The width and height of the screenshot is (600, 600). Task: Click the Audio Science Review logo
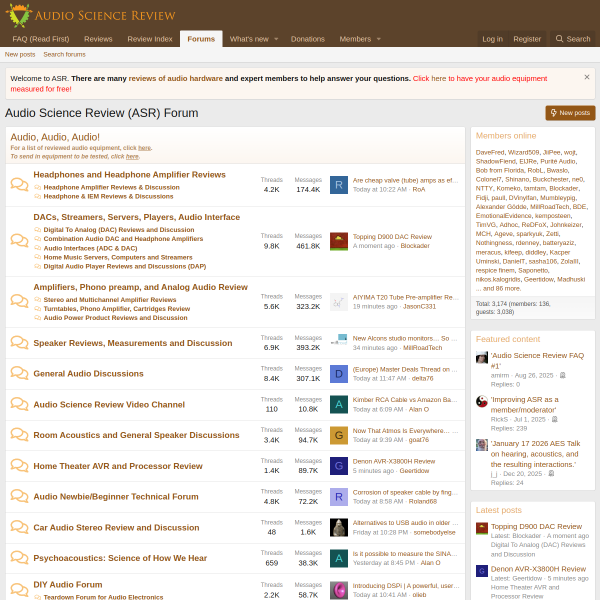click(91, 15)
